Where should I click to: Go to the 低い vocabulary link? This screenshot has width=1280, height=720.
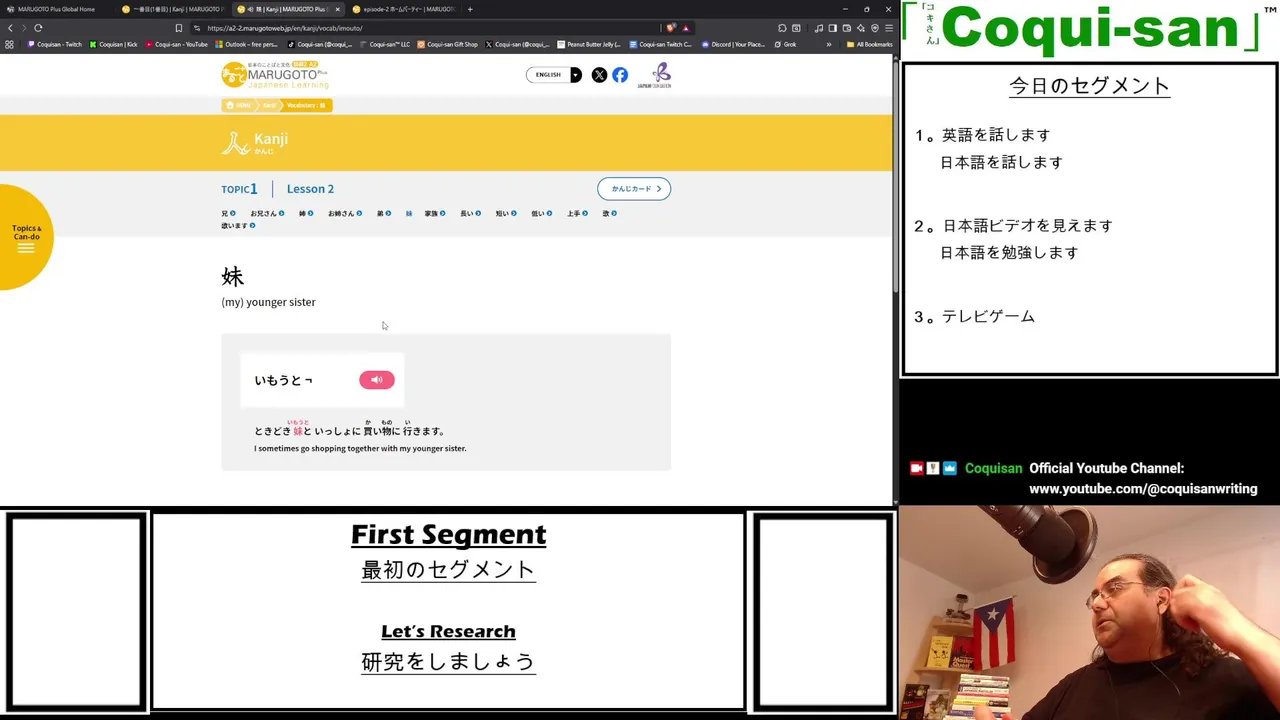pyautogui.click(x=542, y=213)
